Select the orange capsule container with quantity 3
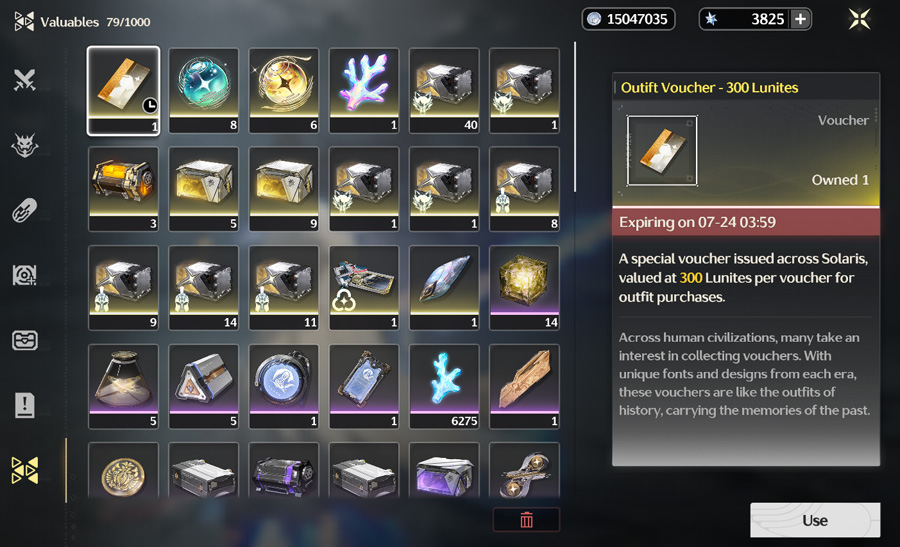 (x=123, y=189)
